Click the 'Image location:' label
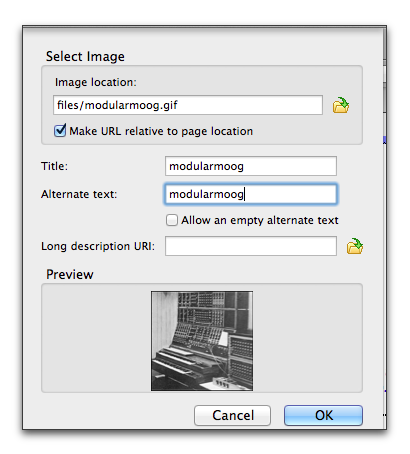 [96, 82]
